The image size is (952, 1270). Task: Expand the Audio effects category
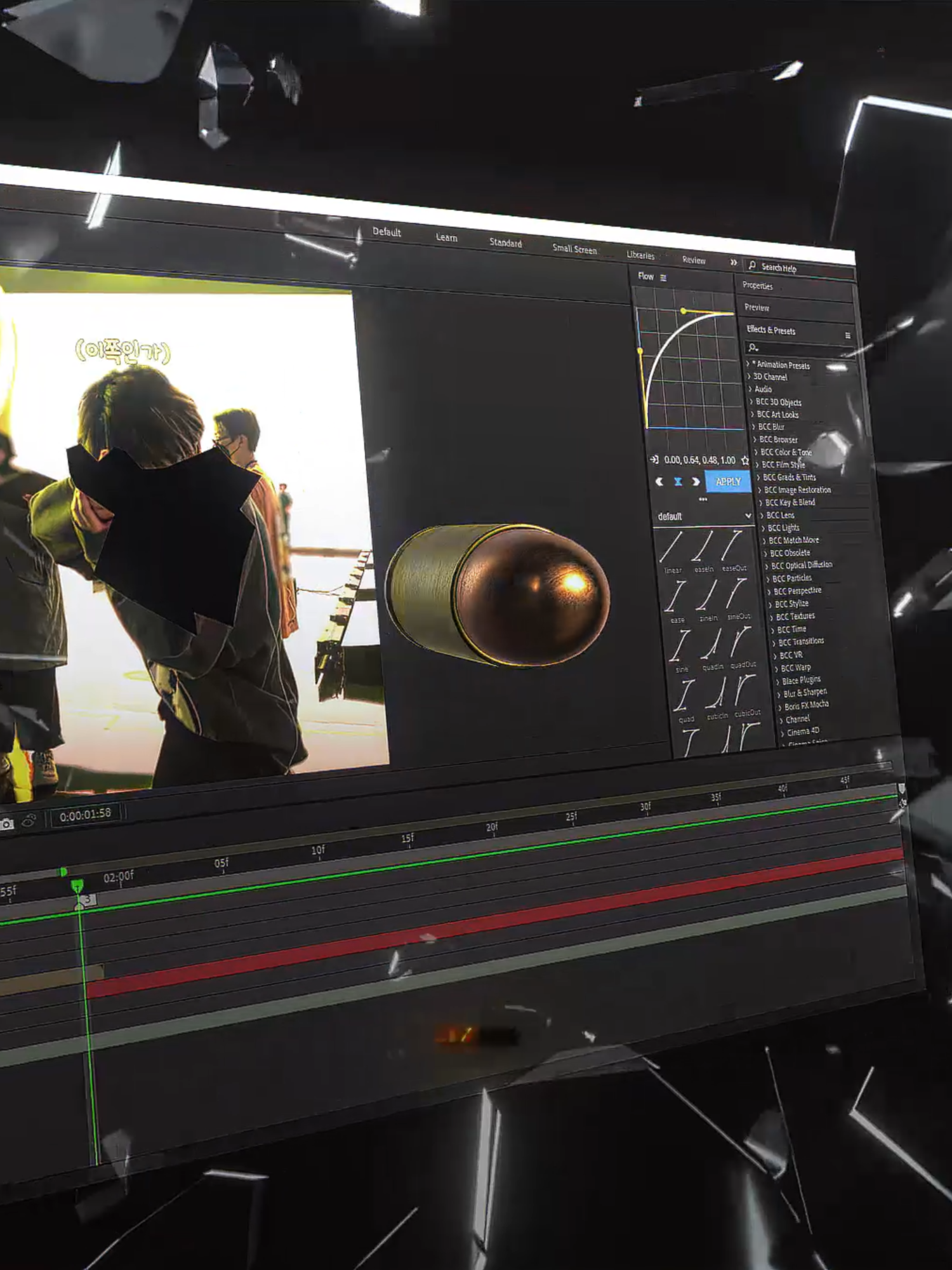(x=750, y=389)
